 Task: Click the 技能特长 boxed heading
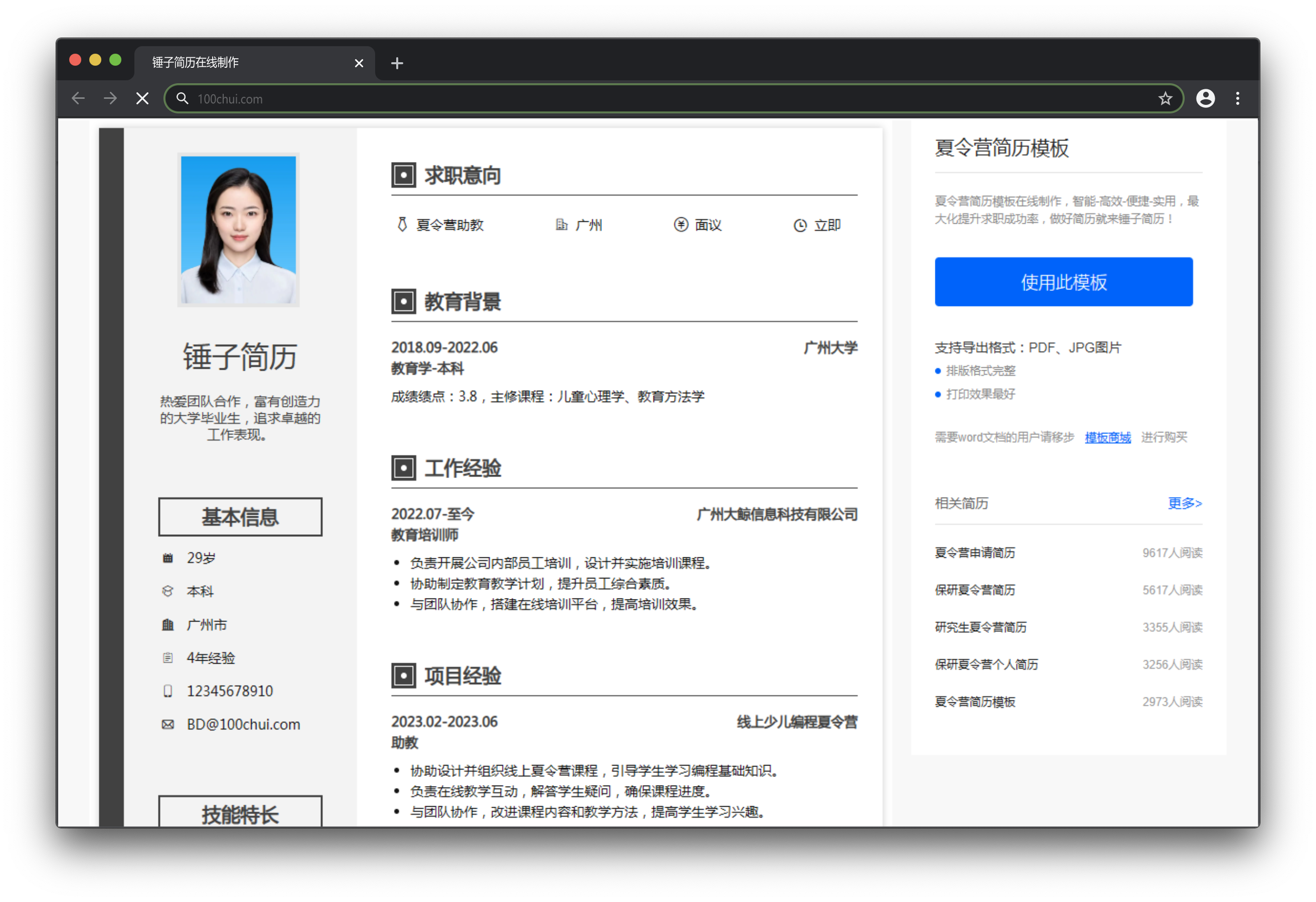240,811
